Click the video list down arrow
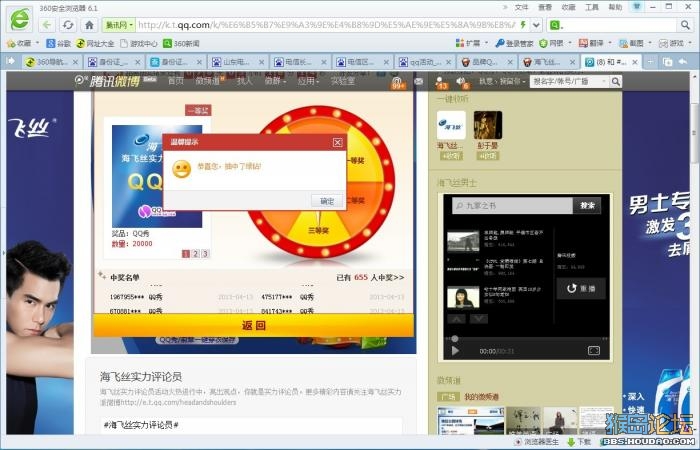The height and width of the screenshot is (450, 700). point(479,319)
